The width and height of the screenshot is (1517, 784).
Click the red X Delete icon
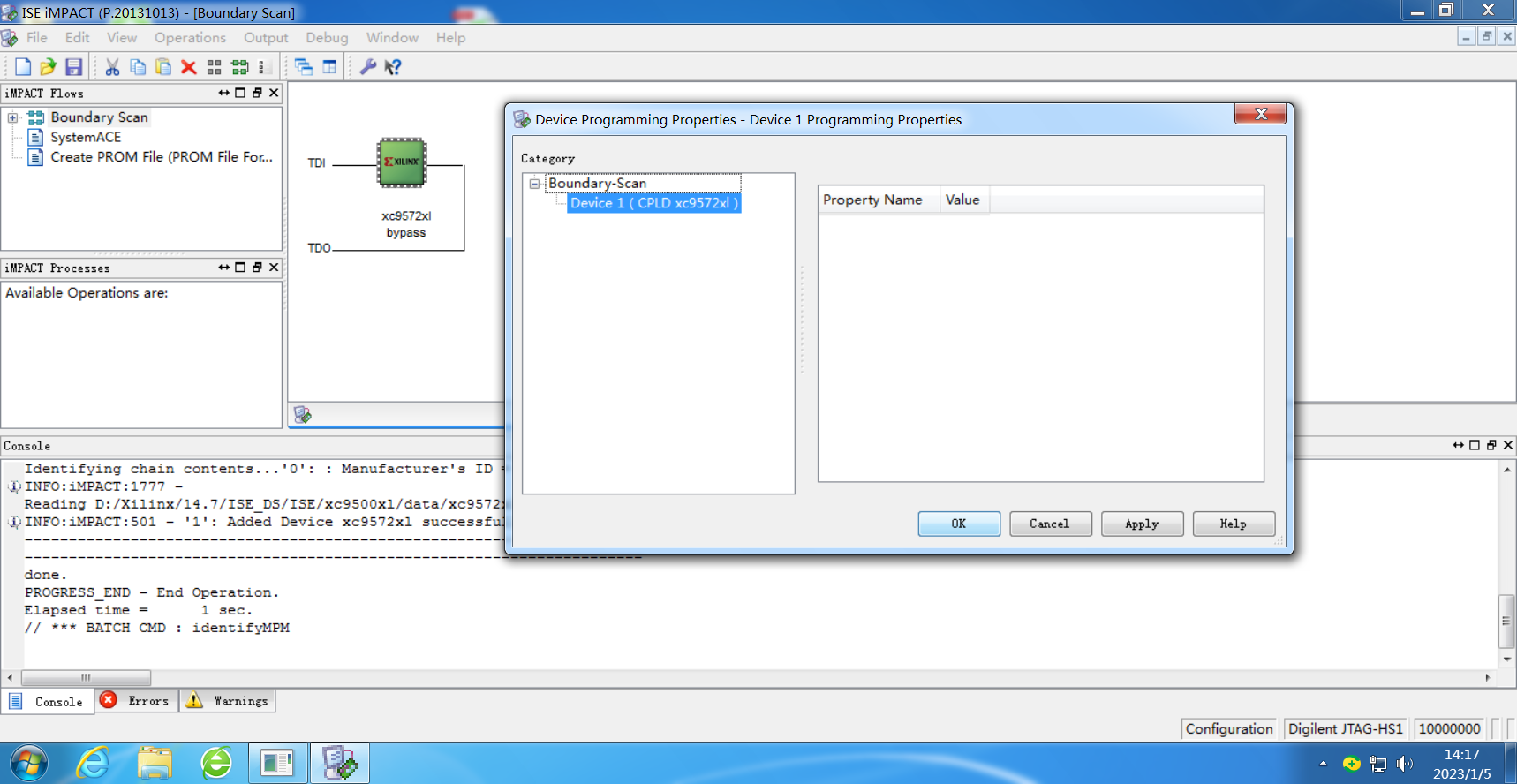point(188,67)
